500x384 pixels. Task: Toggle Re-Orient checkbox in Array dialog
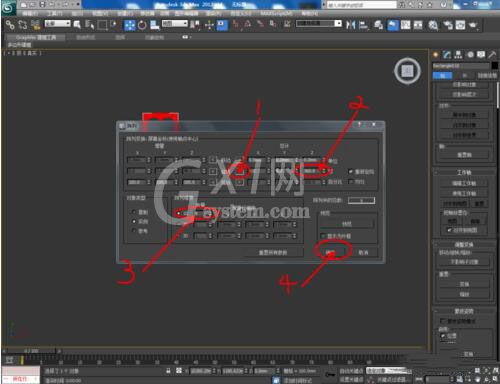pos(350,171)
